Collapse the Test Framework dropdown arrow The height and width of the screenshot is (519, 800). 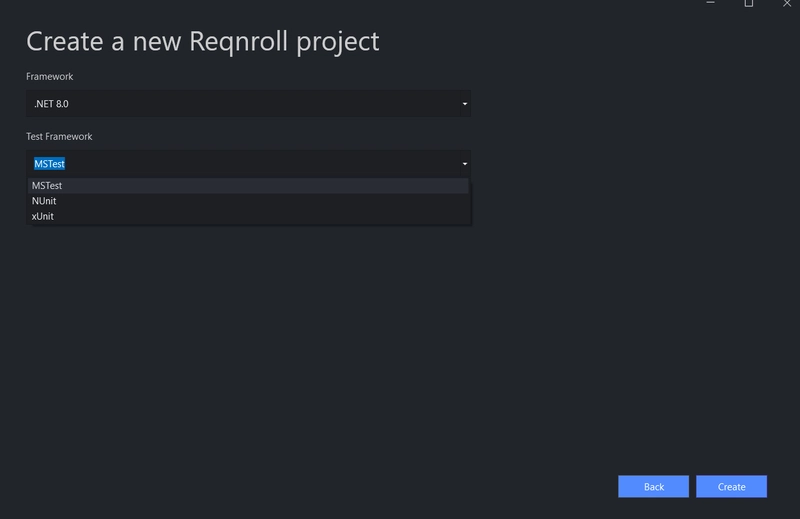(x=465, y=163)
